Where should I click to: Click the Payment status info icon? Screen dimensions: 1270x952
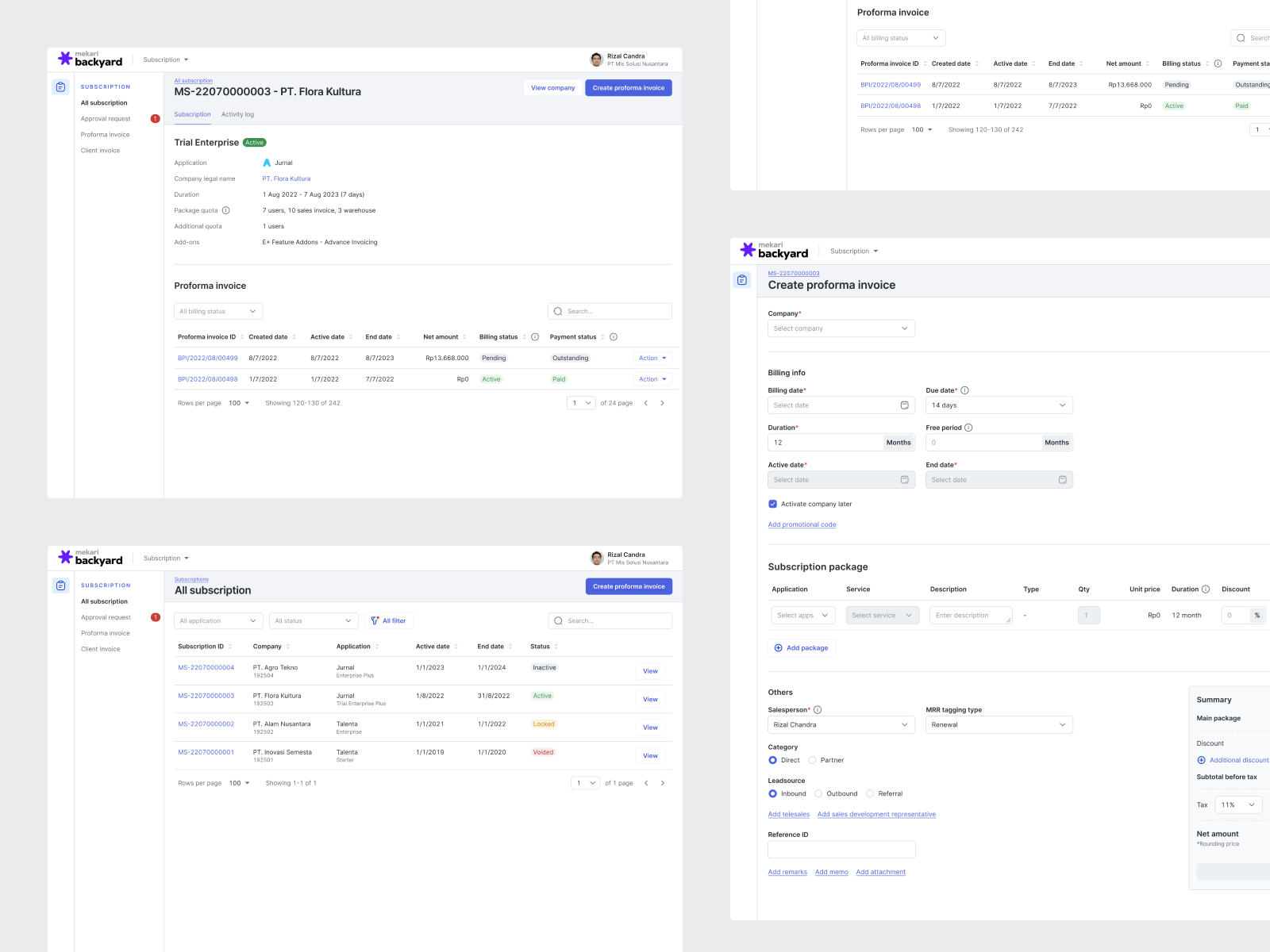pyautogui.click(x=614, y=337)
